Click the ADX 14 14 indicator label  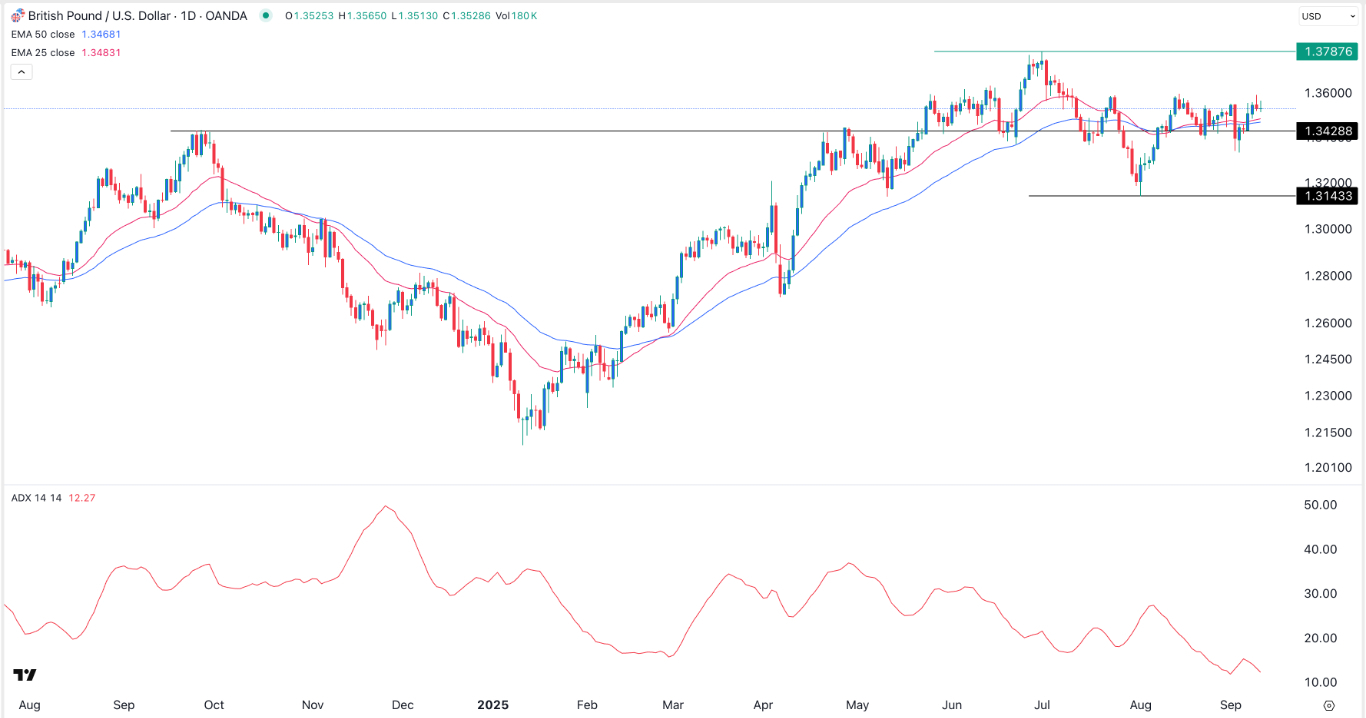[36, 496]
